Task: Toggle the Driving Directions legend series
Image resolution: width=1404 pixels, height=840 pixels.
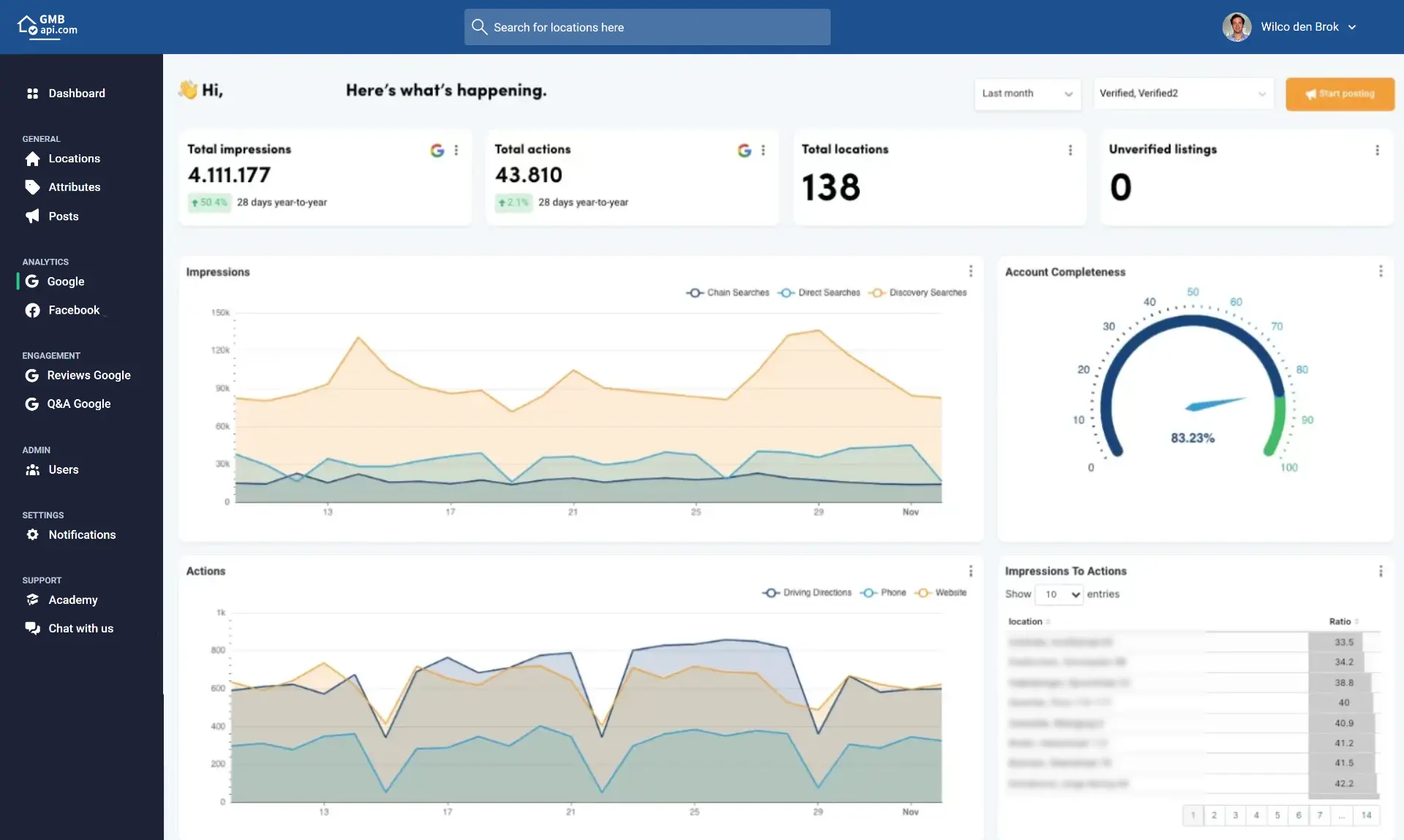Action: pyautogui.click(x=807, y=593)
